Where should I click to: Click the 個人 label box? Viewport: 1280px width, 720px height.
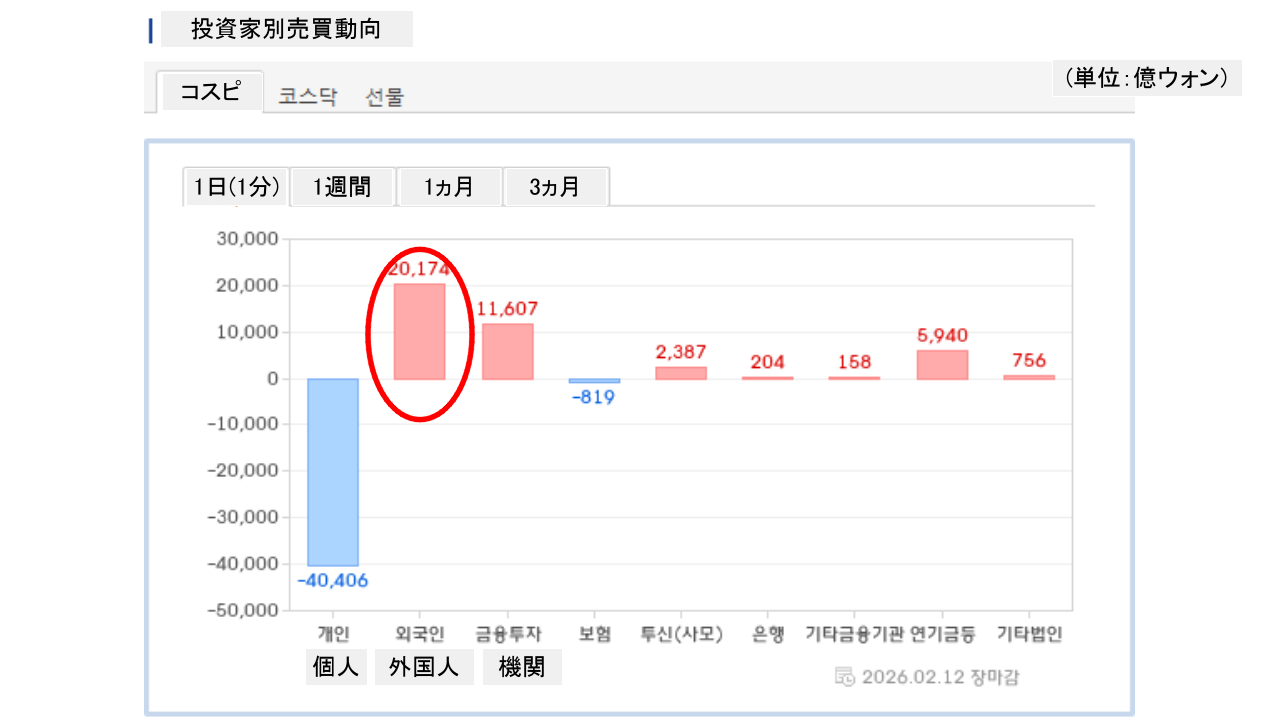tap(336, 668)
